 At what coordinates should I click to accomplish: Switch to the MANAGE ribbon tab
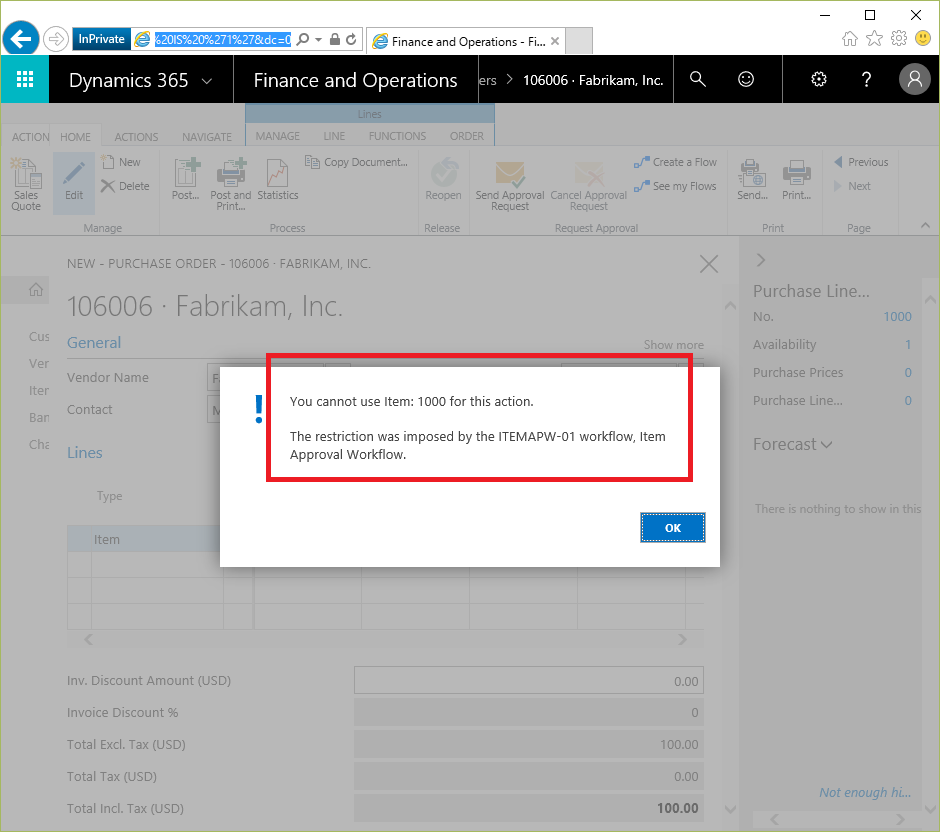click(278, 136)
